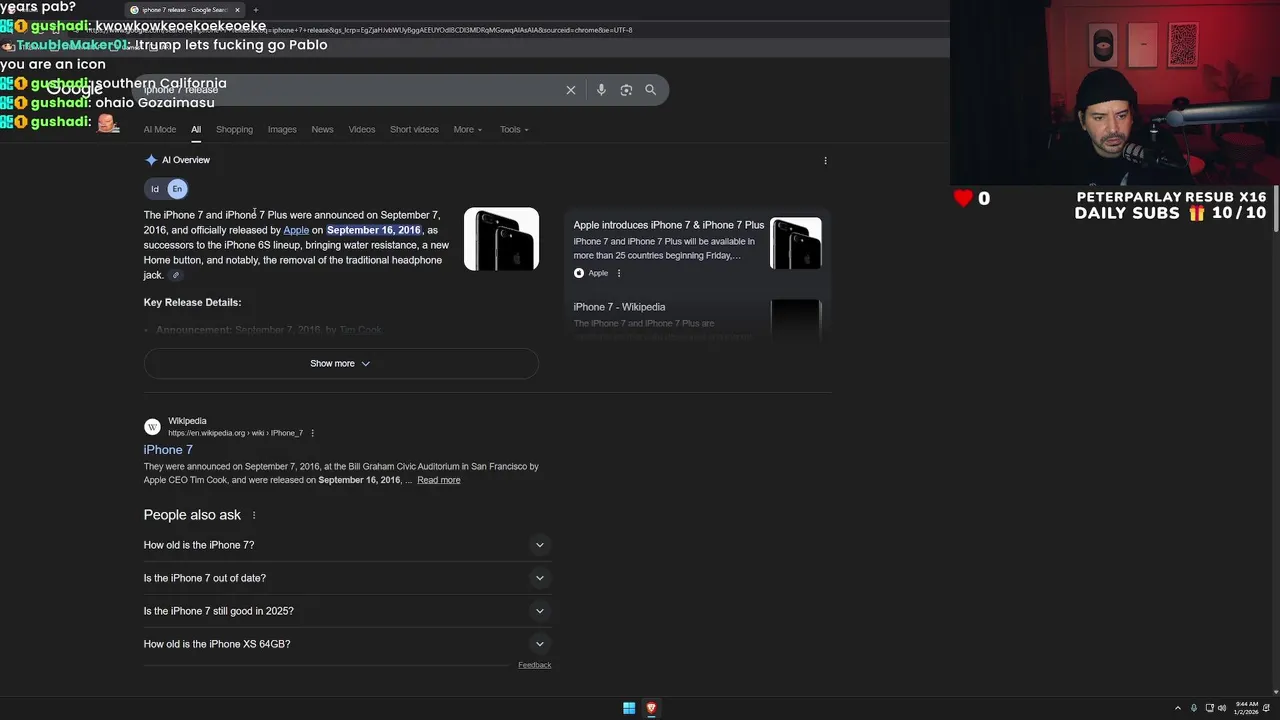
Task: Open Brave browser from taskbar
Action: tap(651, 708)
